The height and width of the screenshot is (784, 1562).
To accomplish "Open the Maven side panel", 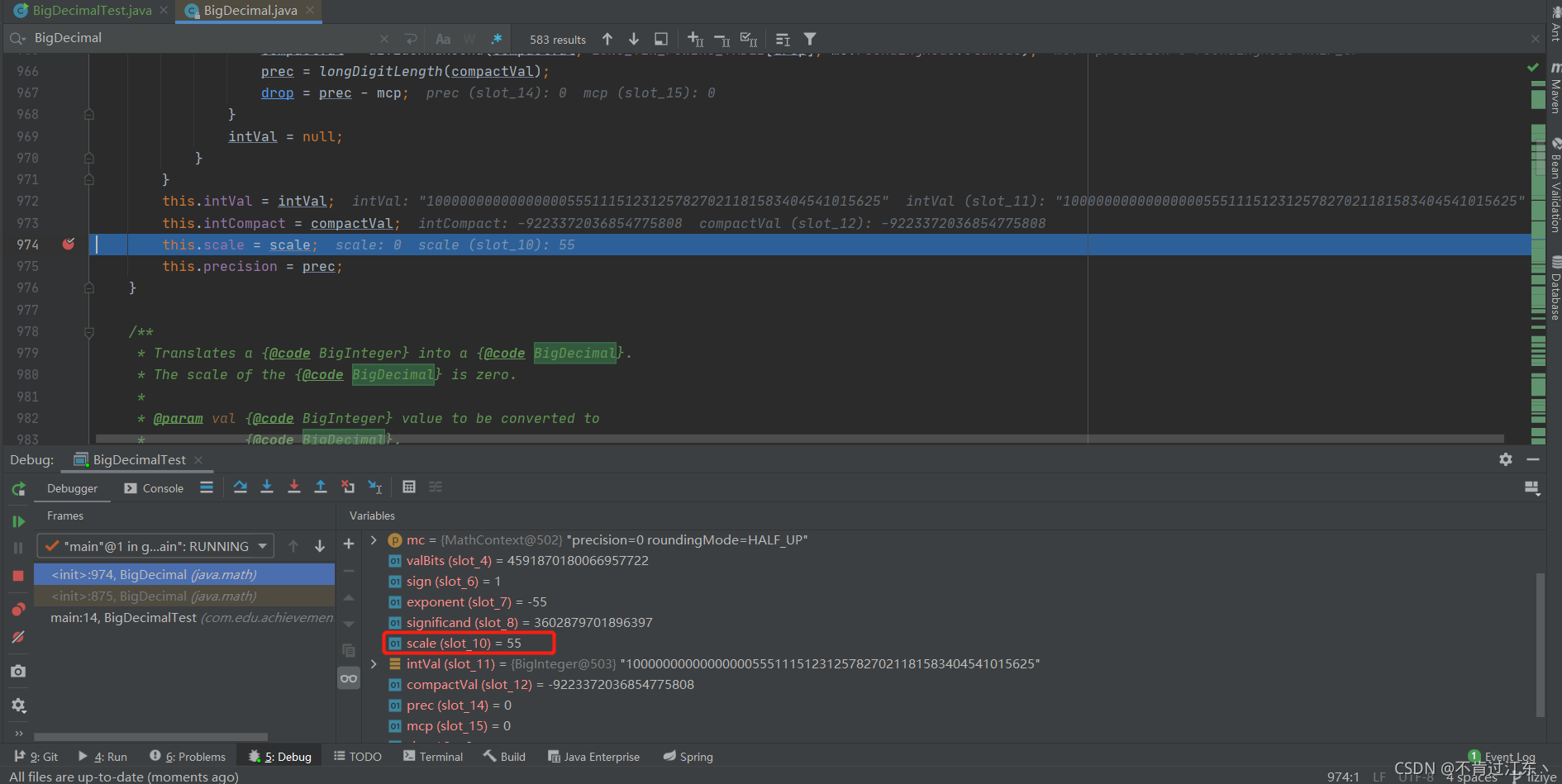I will coord(1555,88).
